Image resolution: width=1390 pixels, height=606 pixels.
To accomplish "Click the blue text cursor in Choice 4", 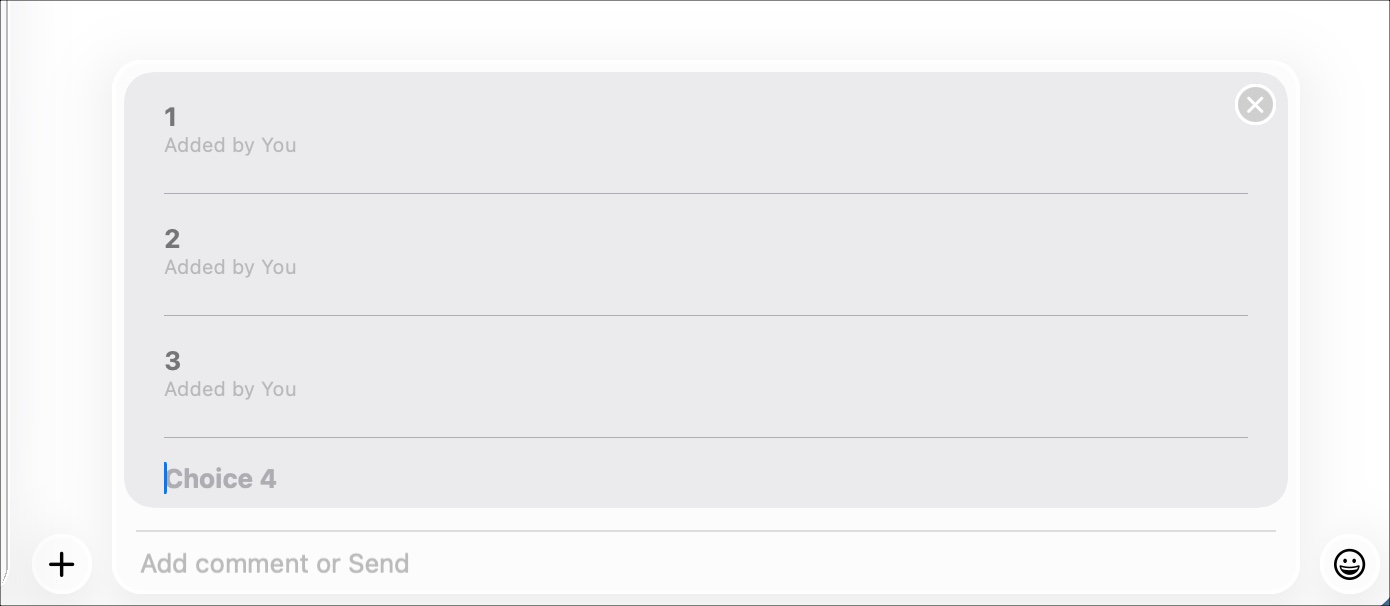I will click(165, 478).
